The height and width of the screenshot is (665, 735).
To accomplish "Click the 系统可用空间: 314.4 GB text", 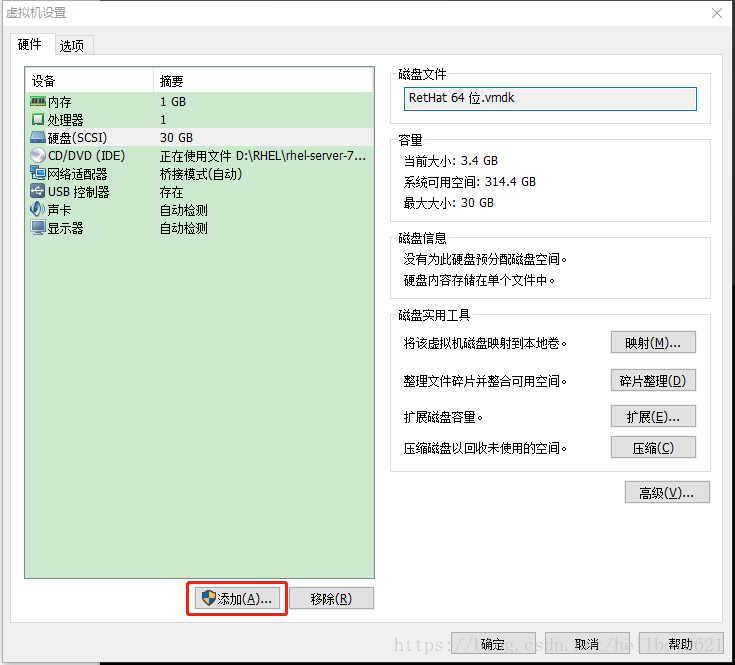I will click(x=470, y=182).
